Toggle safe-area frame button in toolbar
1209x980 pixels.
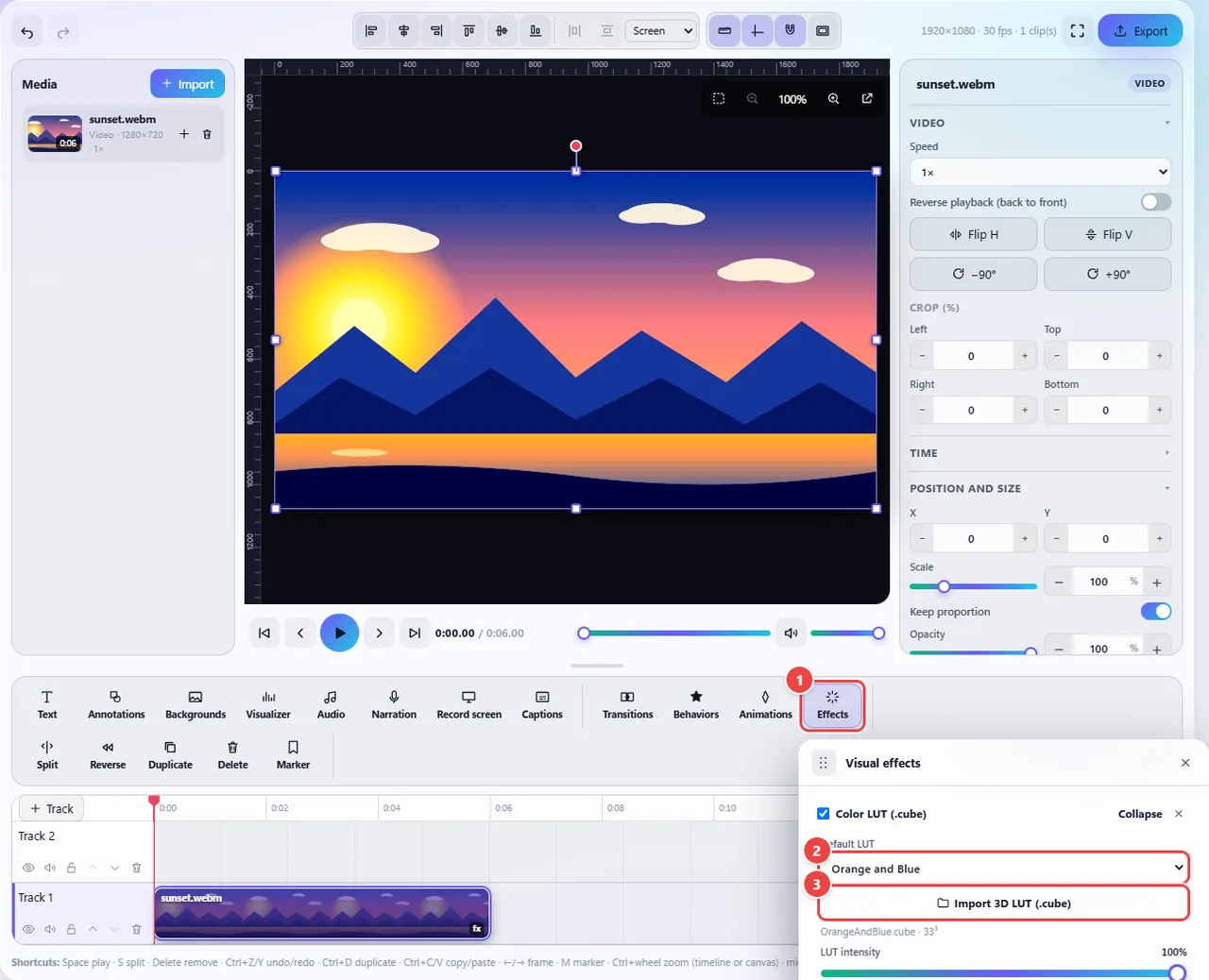click(x=823, y=31)
